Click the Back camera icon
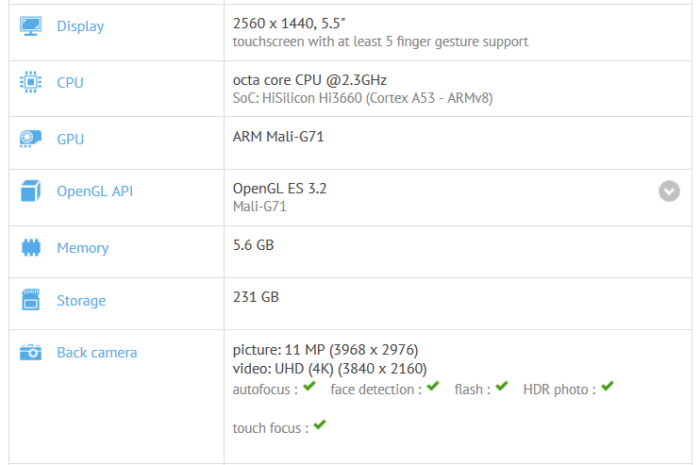Viewport: 700px width, 465px height. pyautogui.click(x=30, y=352)
